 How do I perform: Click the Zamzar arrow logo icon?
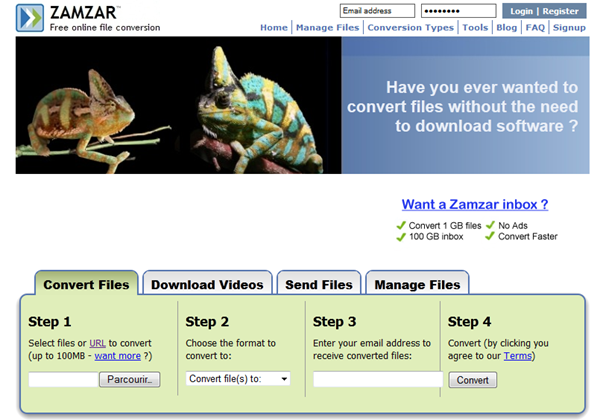pyautogui.click(x=29, y=18)
